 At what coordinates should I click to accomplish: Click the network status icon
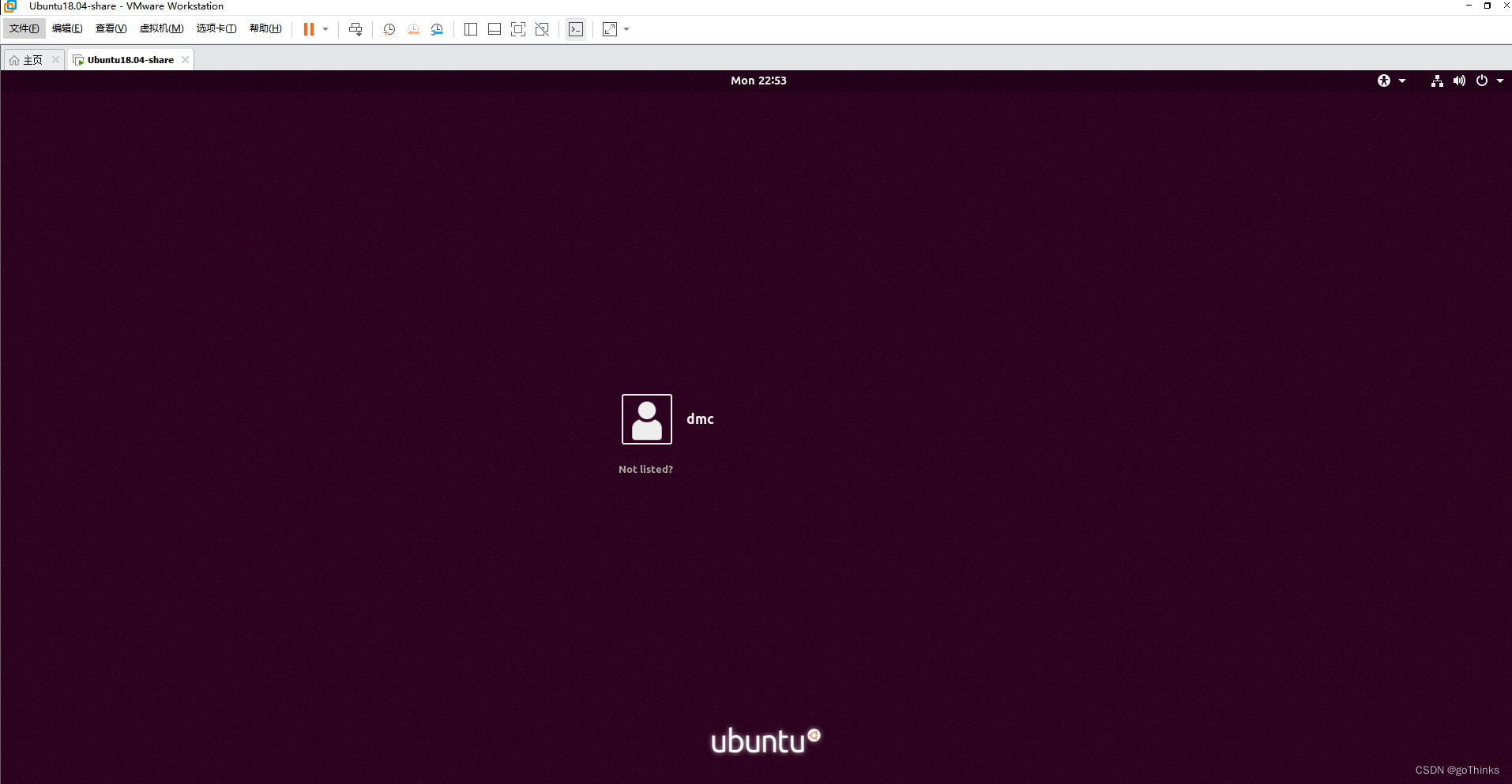pos(1437,81)
